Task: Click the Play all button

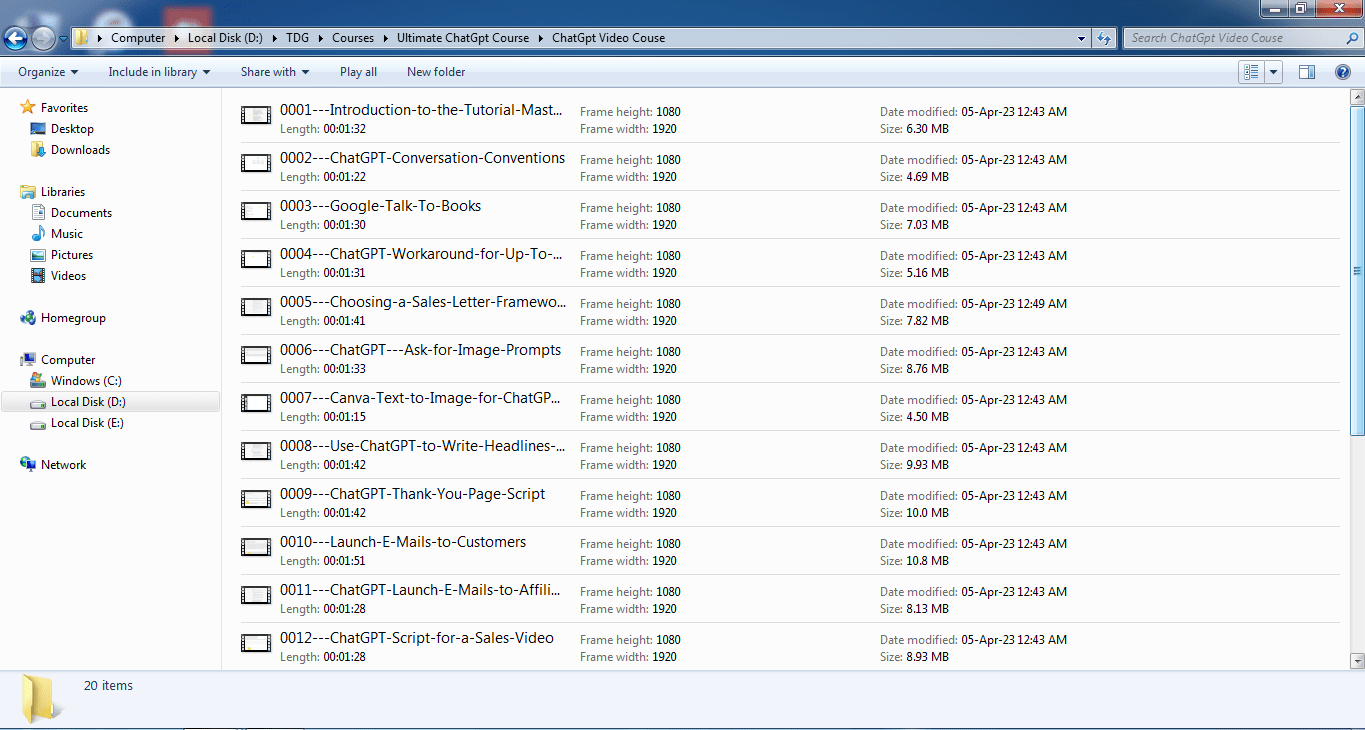Action: point(358,72)
